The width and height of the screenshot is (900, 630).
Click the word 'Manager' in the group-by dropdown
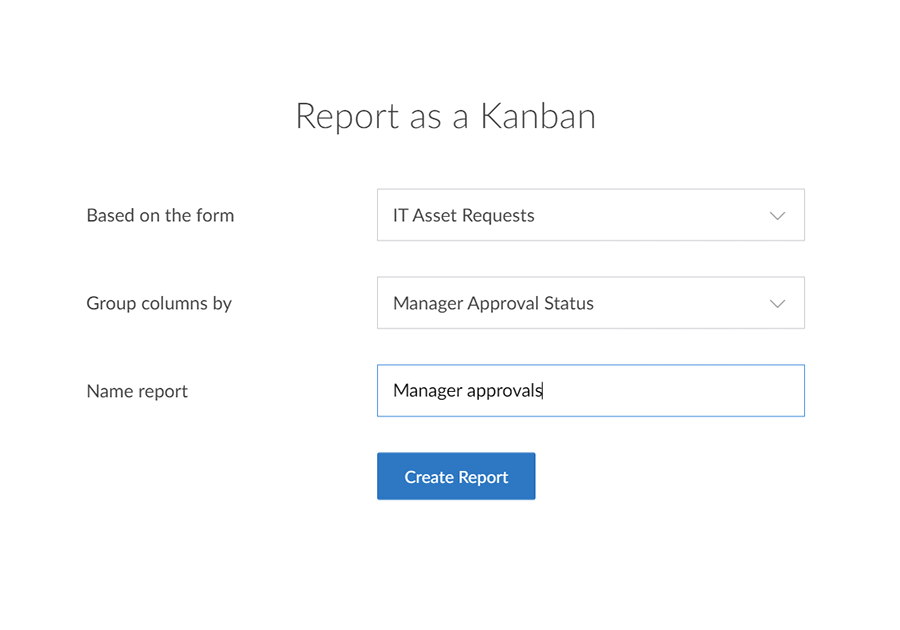tap(428, 304)
